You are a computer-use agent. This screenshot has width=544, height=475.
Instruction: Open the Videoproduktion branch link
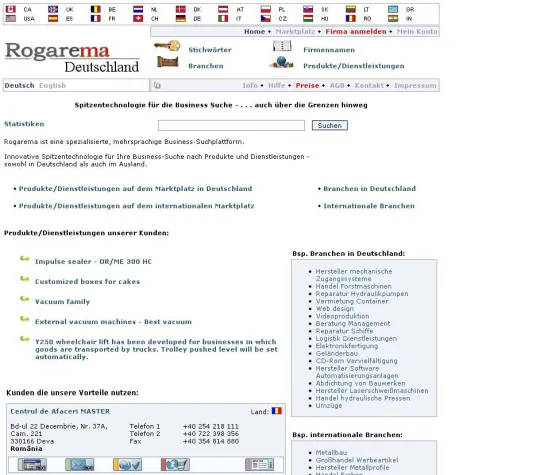342,316
